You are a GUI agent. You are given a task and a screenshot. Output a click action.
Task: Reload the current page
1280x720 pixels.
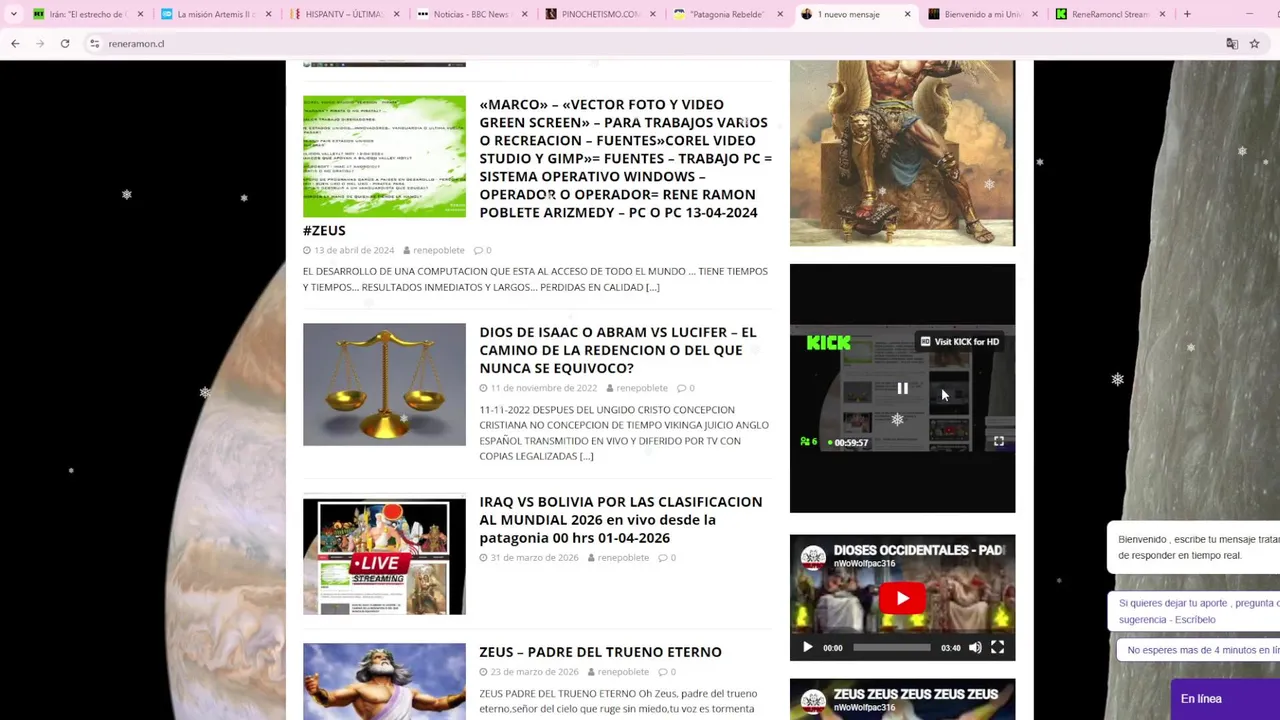coord(65,44)
